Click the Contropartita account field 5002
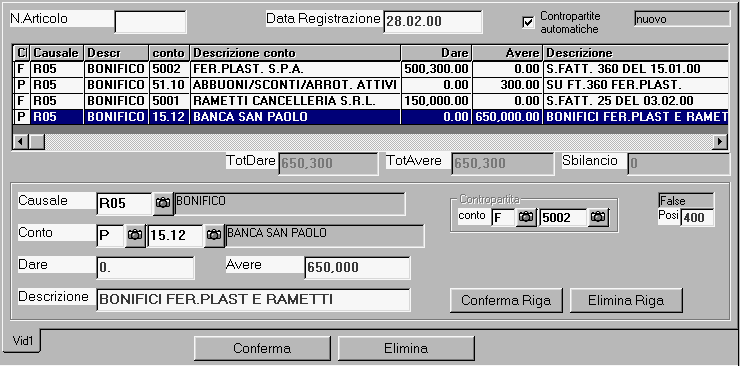Viewport: 740px width, 366px height. pos(563,217)
